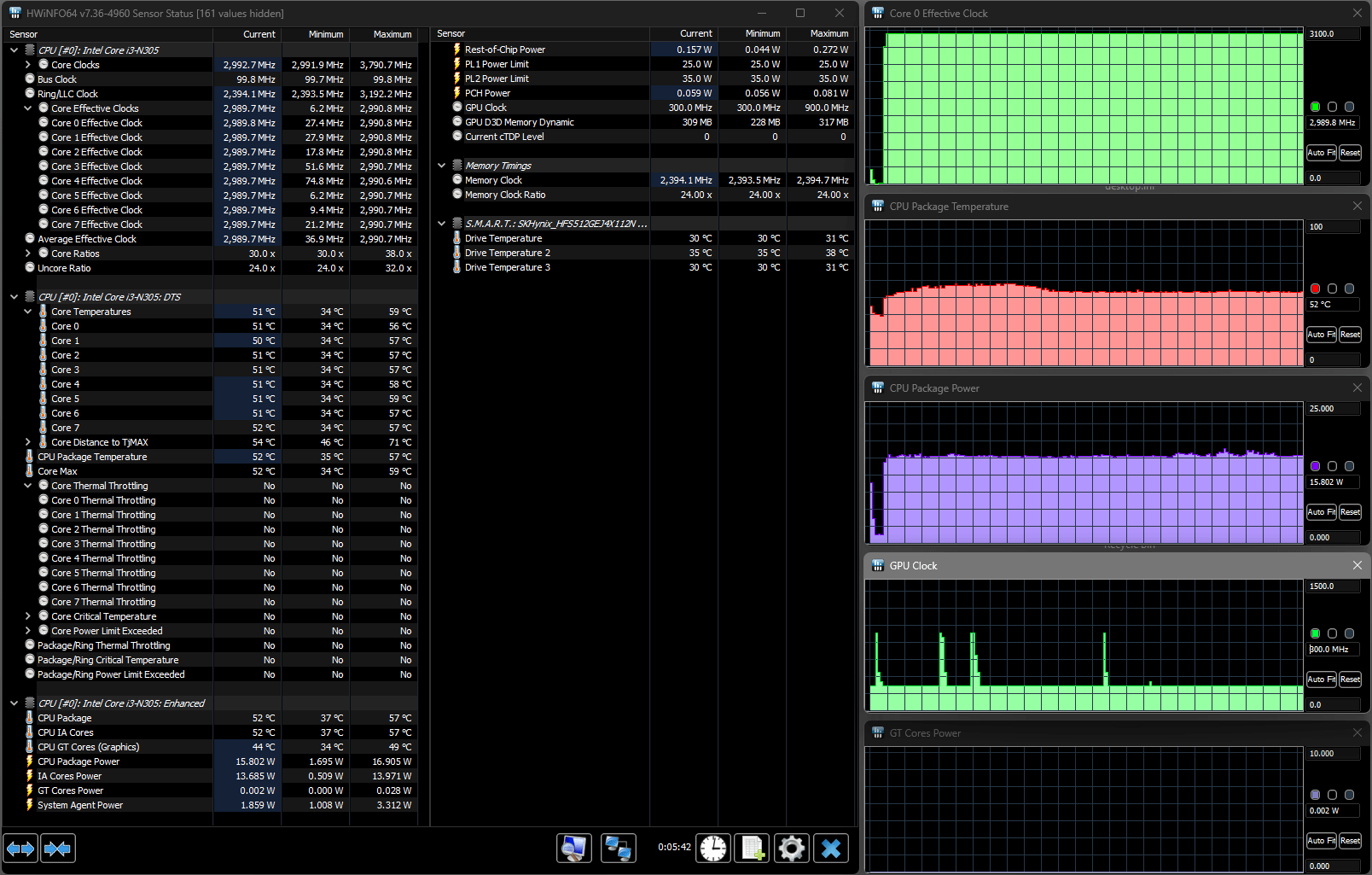Toggle rightmost checkbox in CPU Package Power graph
This screenshot has width=1372, height=875.
coord(1349,466)
